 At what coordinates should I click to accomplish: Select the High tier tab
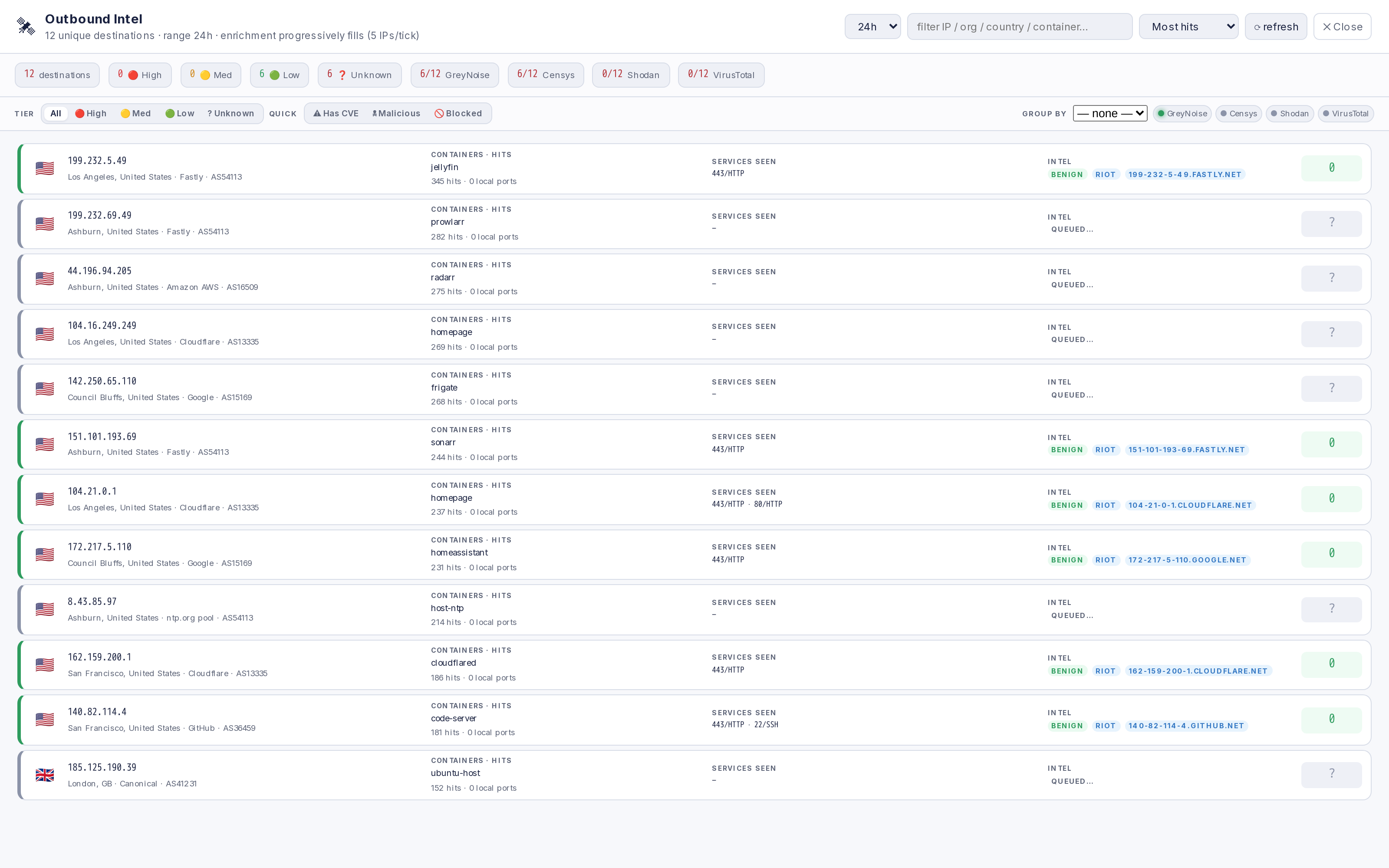point(91,114)
